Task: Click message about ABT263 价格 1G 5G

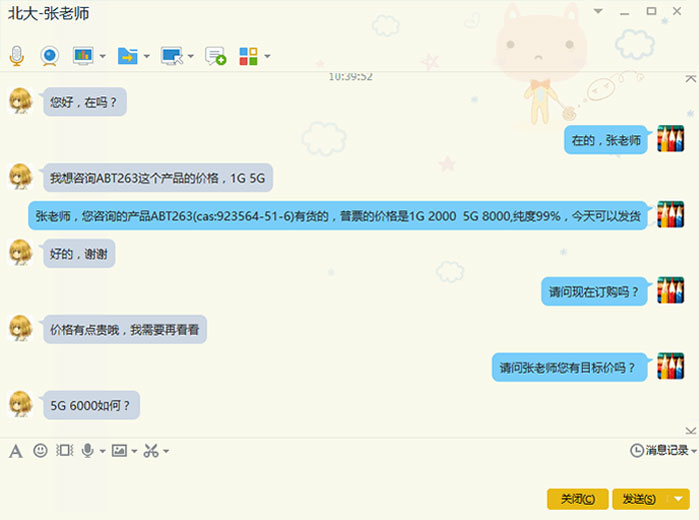Action: pyautogui.click(x=158, y=178)
